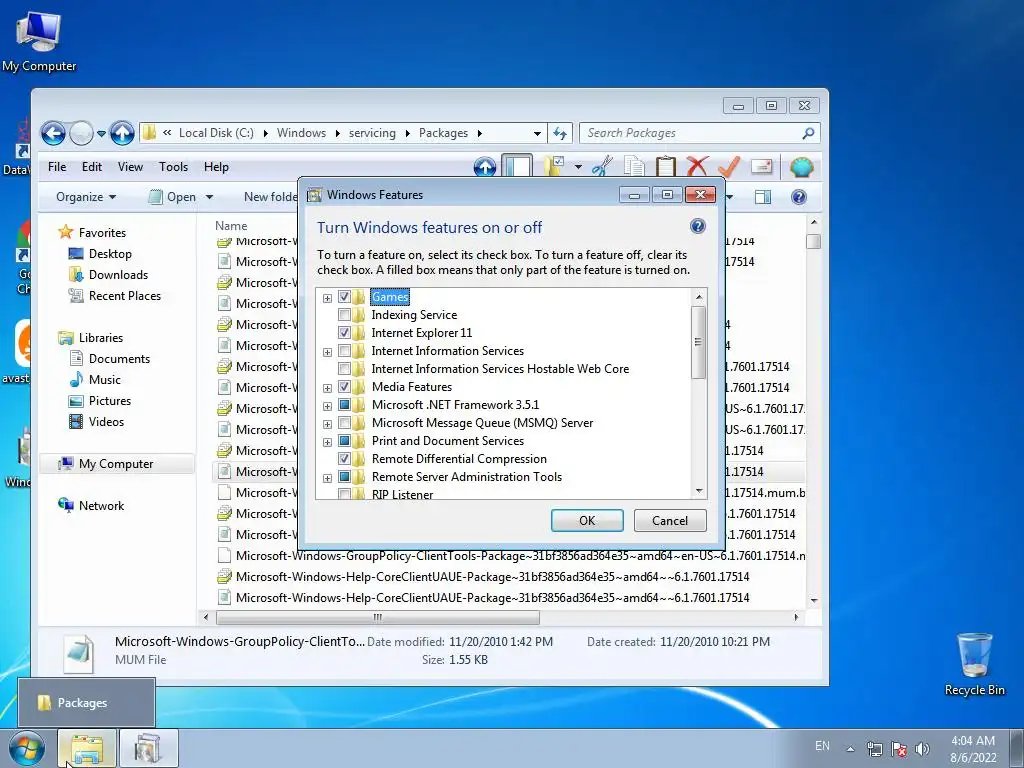Click the Explorer file list vertical scrollbar thumb
The image size is (1024, 768).
click(x=813, y=242)
